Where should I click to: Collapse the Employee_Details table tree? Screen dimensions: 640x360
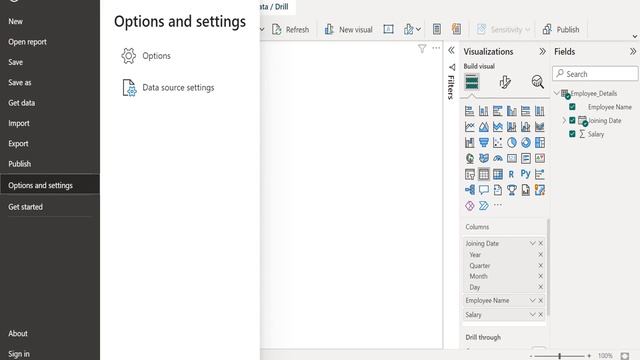point(557,93)
